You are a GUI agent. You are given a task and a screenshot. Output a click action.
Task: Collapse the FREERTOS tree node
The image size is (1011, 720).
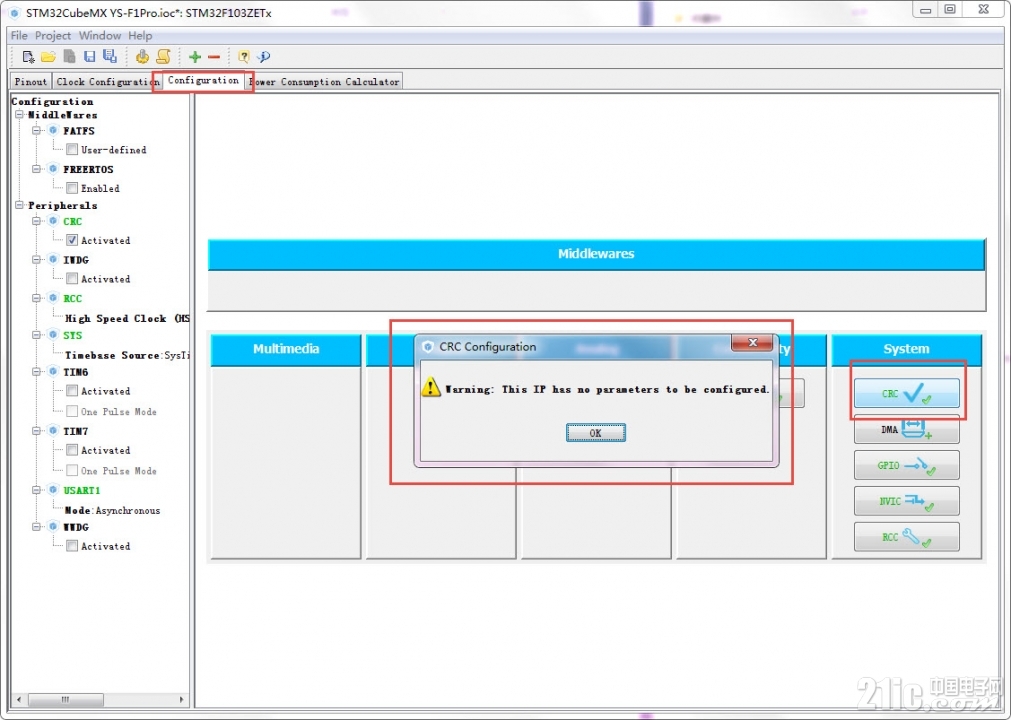[37, 169]
